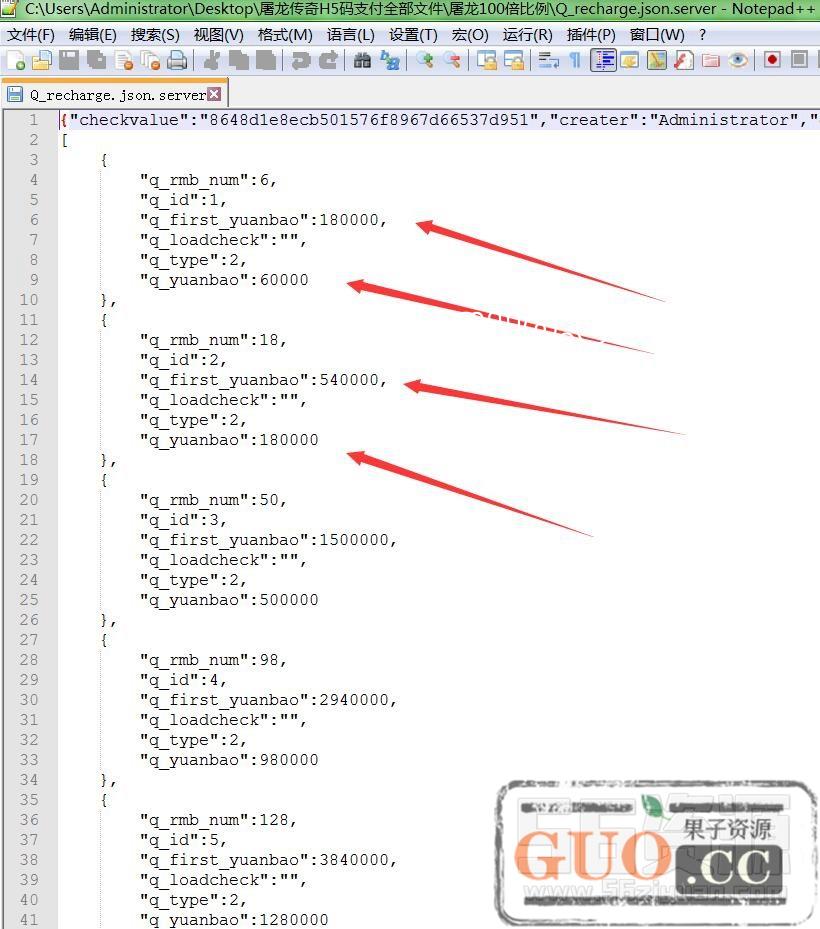
Task: Close the Q_recharge.json.server tab
Action: pos(214,95)
